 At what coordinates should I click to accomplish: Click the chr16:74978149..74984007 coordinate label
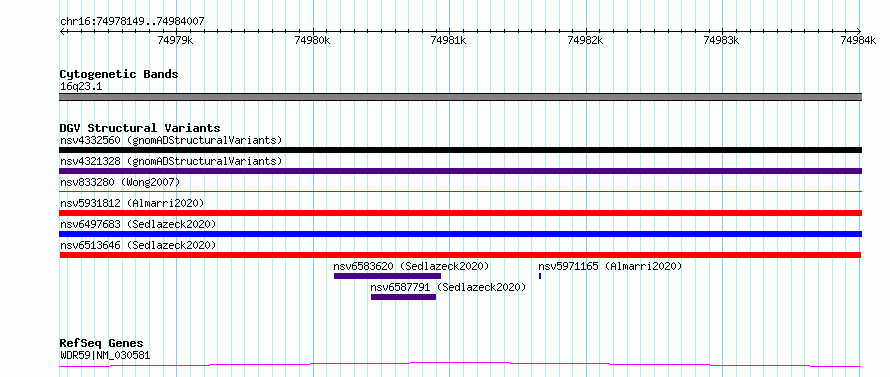(x=132, y=22)
